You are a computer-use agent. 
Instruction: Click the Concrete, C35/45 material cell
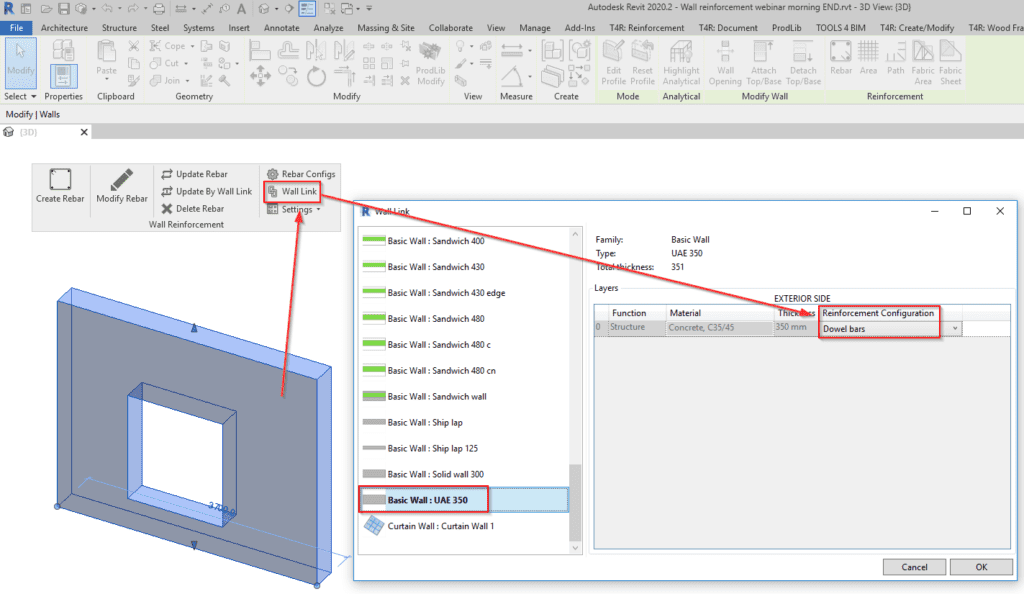click(719, 328)
